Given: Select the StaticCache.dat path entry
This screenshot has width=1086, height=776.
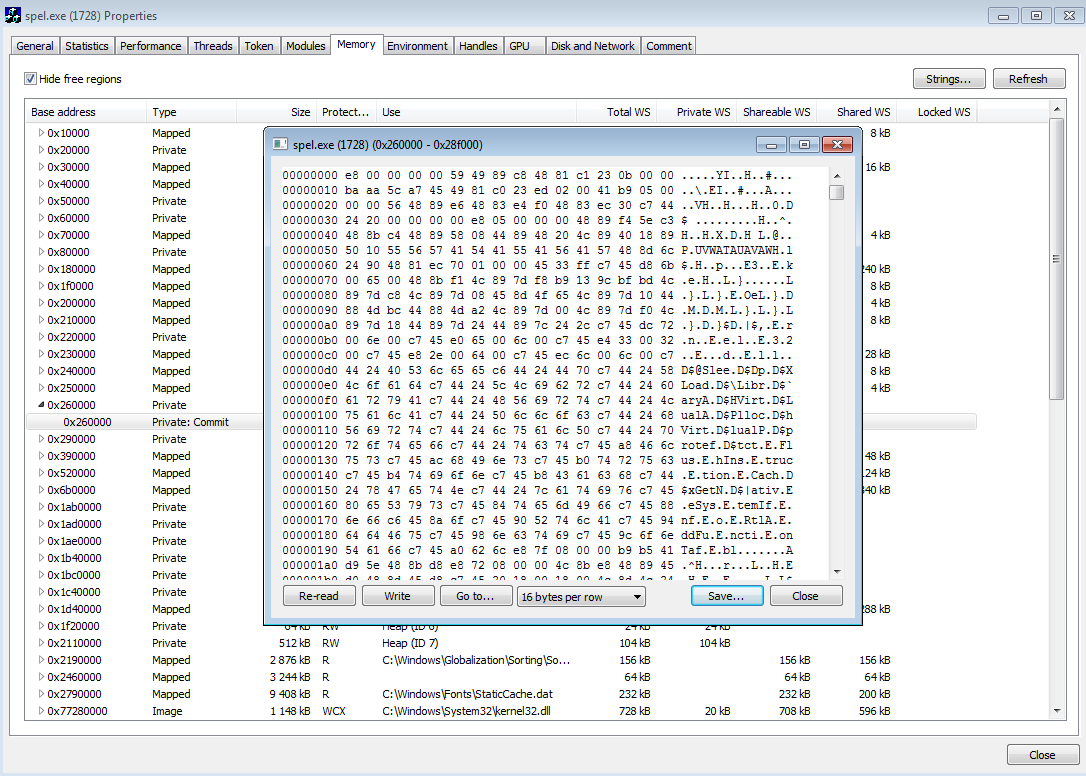Looking at the screenshot, I should coord(467,694).
